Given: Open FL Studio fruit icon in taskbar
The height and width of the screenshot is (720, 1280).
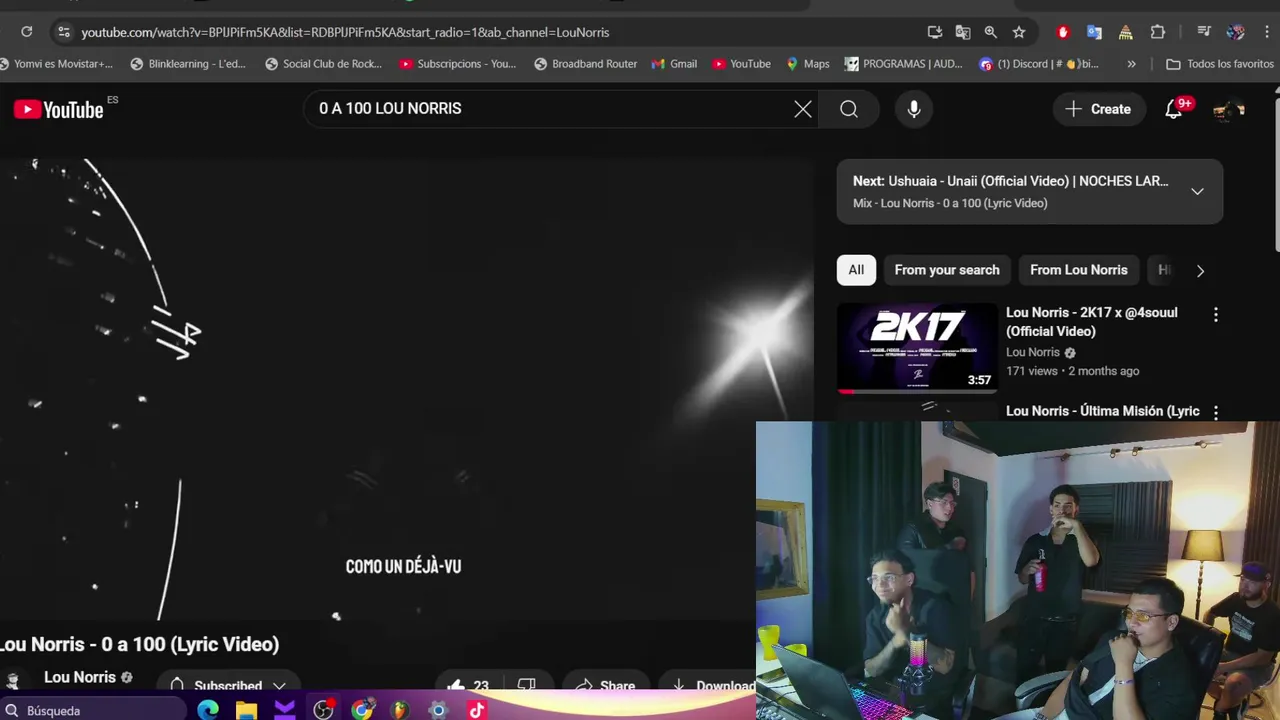Looking at the screenshot, I should 400,710.
